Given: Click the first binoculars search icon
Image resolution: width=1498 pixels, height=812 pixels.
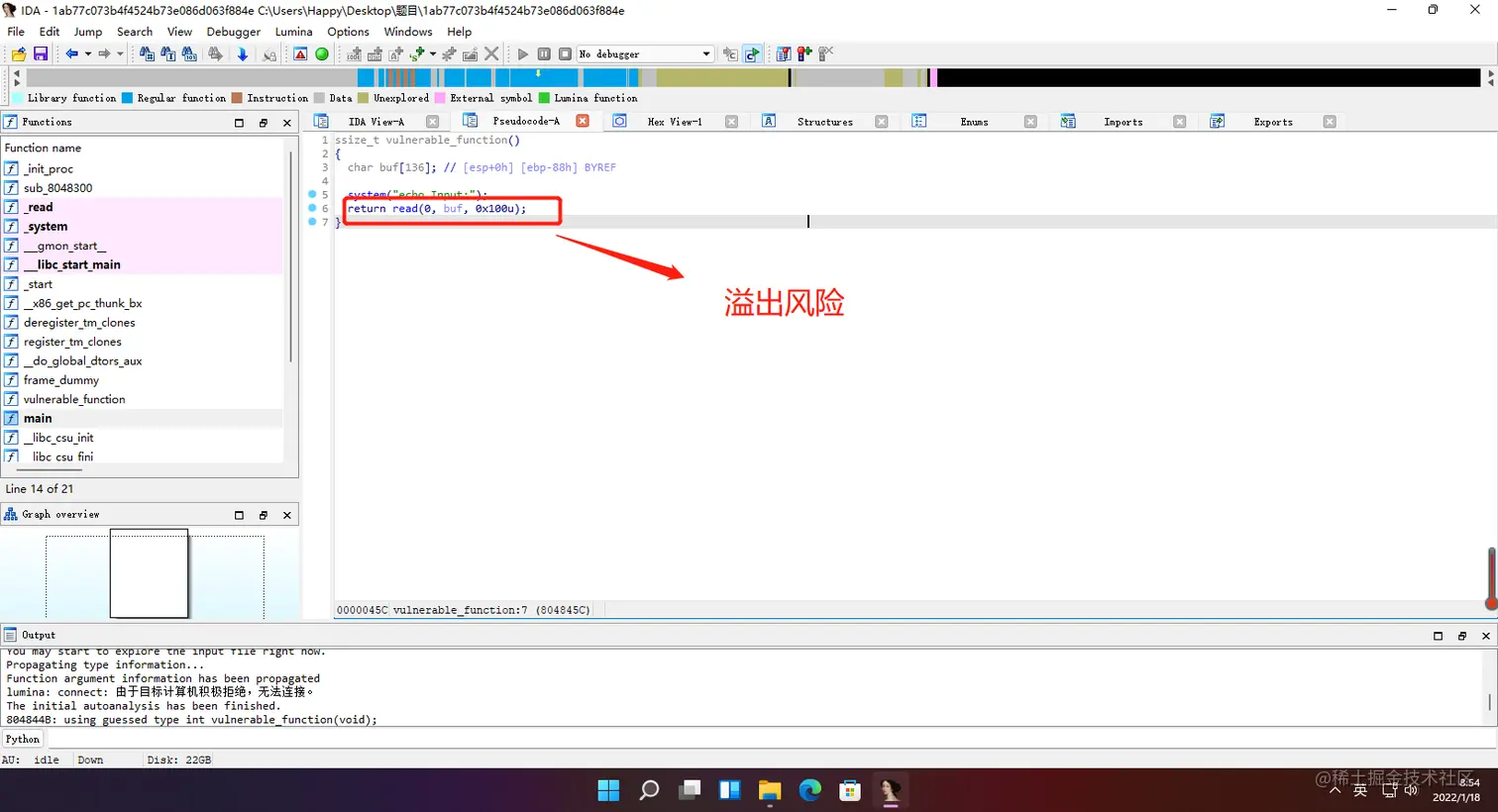Looking at the screenshot, I should pyautogui.click(x=147, y=53).
